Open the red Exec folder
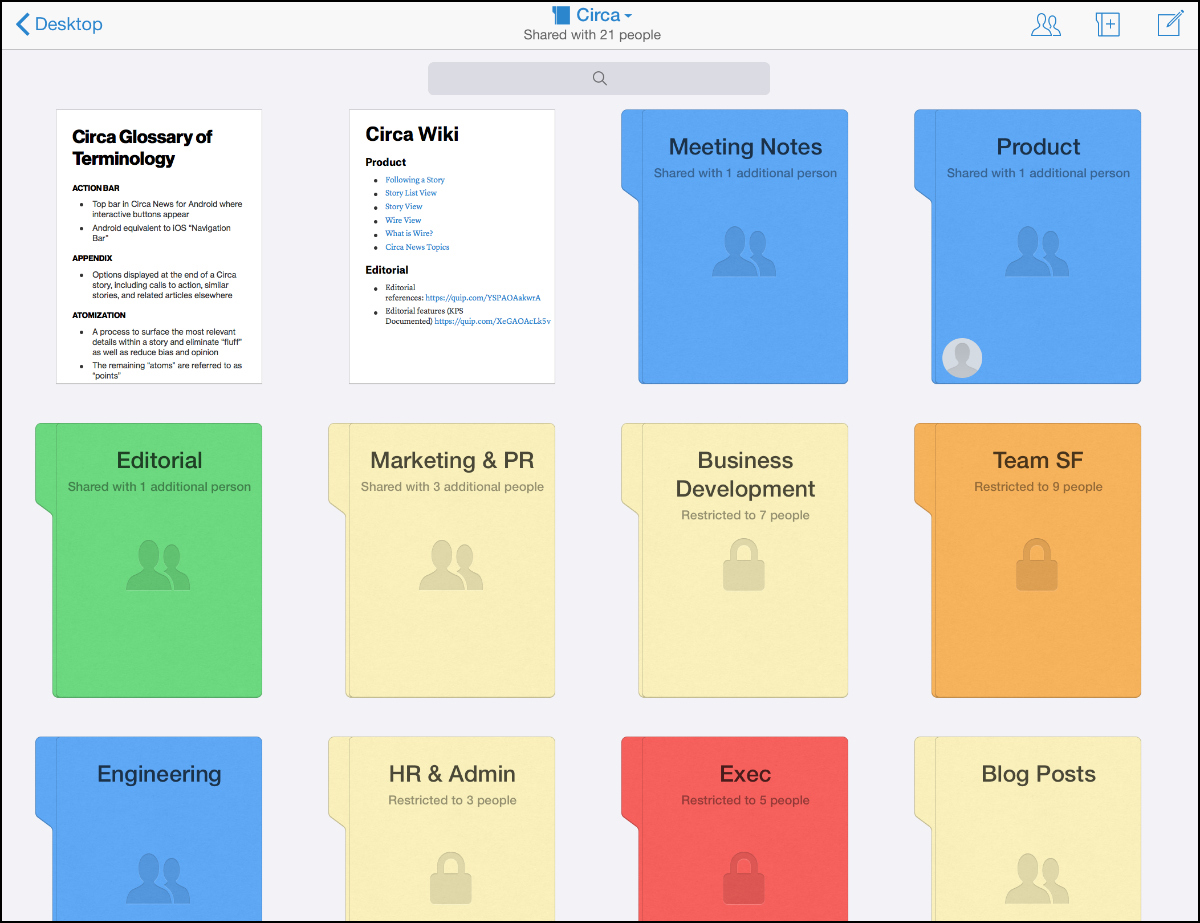Screen dimensions: 1200x923 [743, 830]
